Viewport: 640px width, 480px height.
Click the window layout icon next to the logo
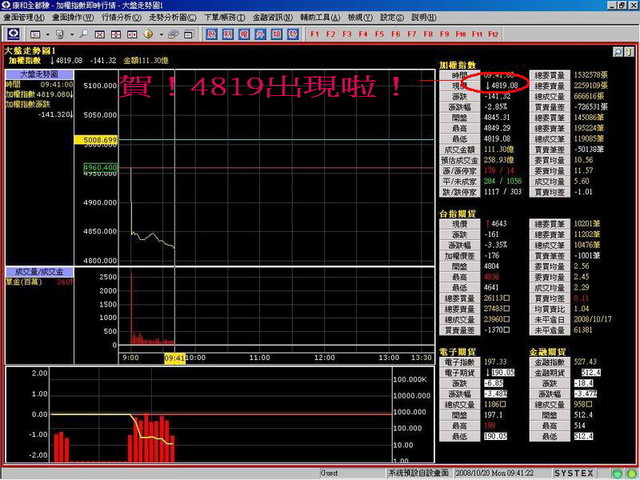(x=35, y=35)
